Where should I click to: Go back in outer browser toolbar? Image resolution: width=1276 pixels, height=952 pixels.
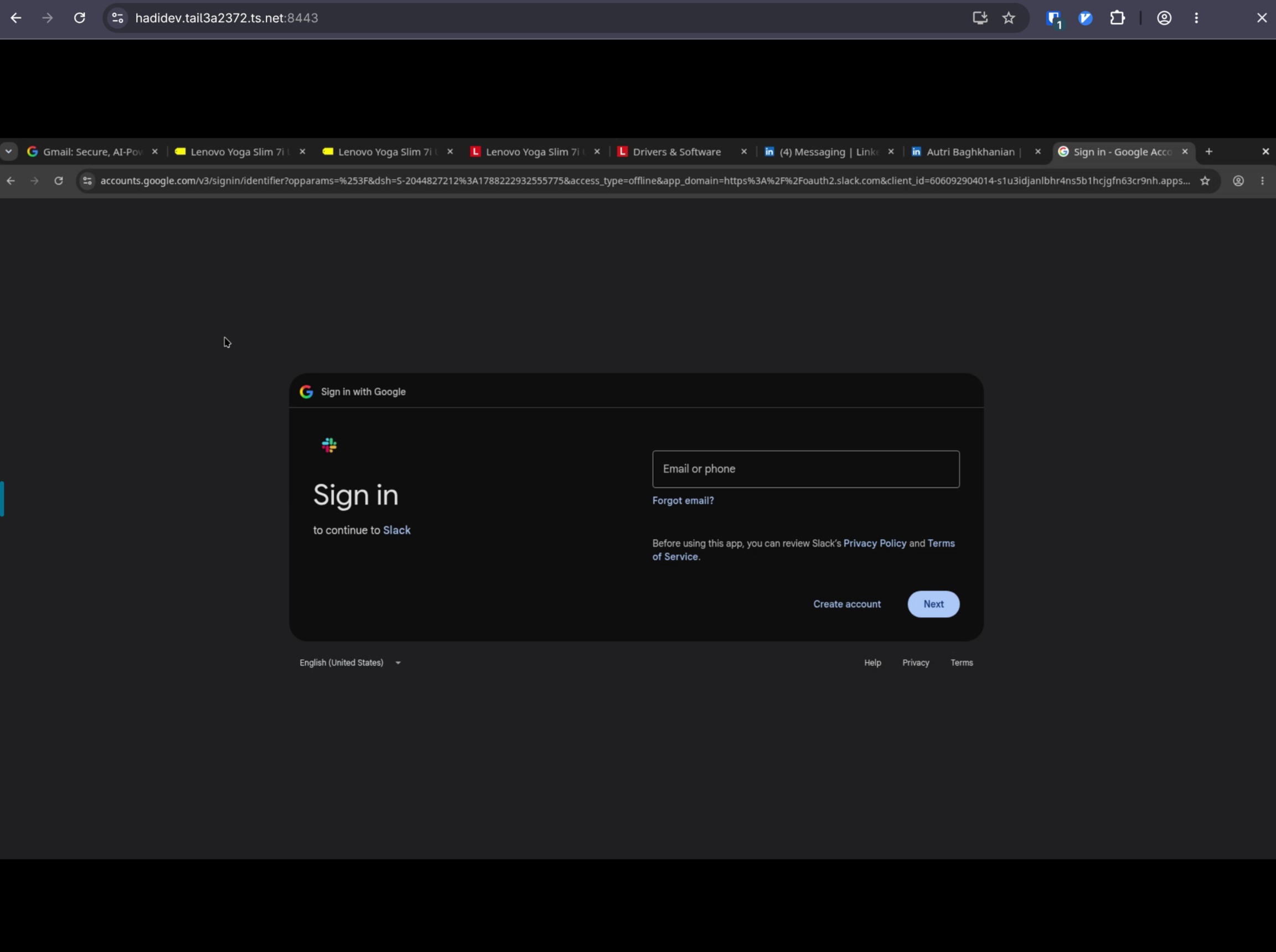[x=16, y=18]
